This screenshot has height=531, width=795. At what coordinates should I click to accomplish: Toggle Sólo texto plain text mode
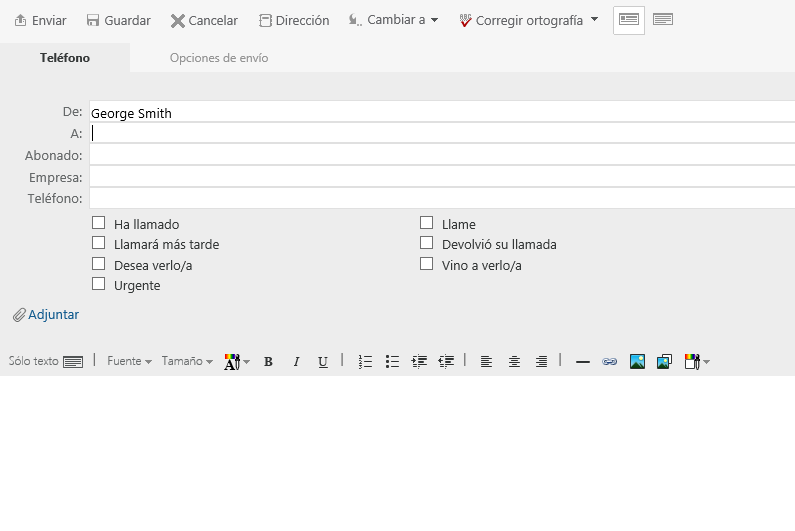[x=46, y=361]
